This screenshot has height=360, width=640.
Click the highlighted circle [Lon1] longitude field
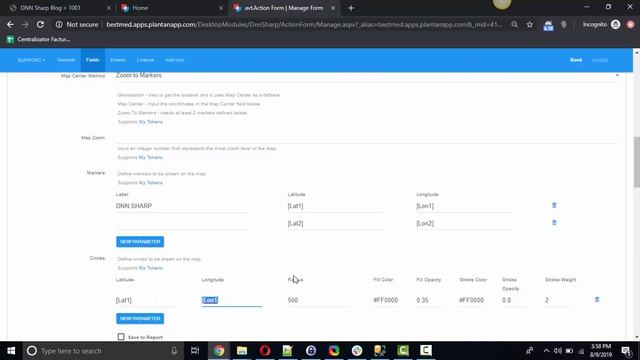click(x=232, y=300)
